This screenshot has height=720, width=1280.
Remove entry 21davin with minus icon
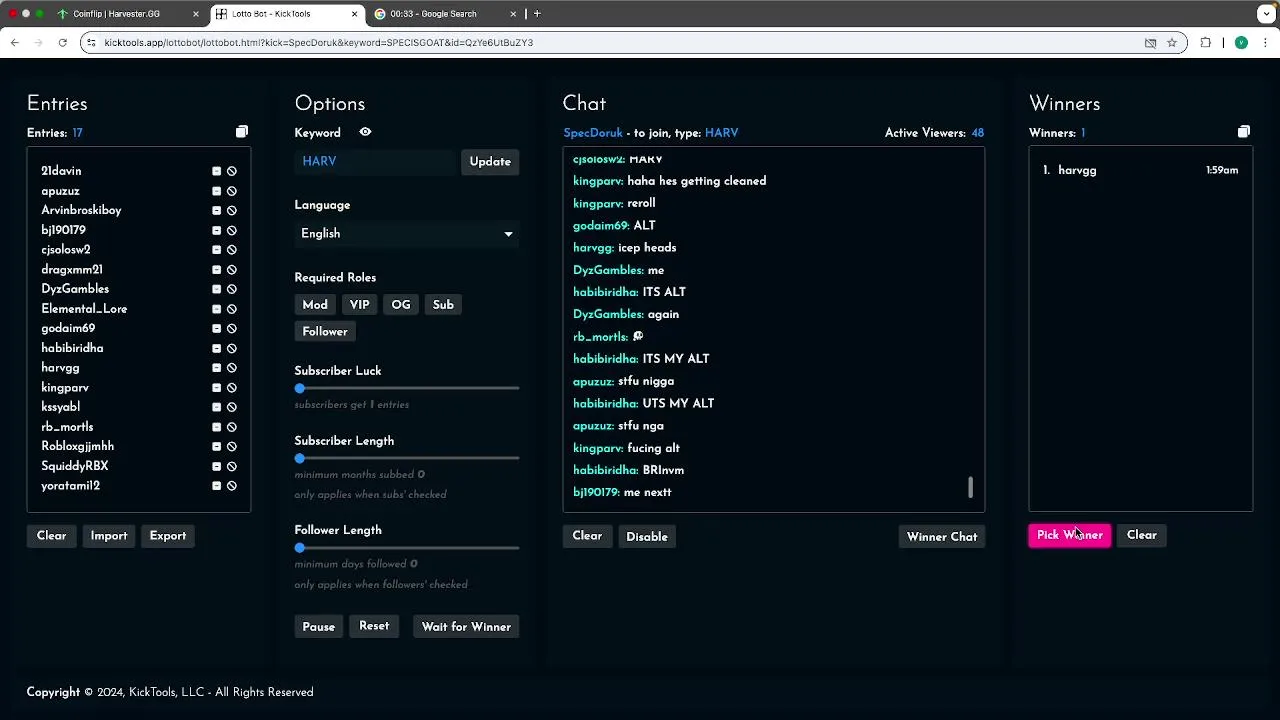pos(216,171)
